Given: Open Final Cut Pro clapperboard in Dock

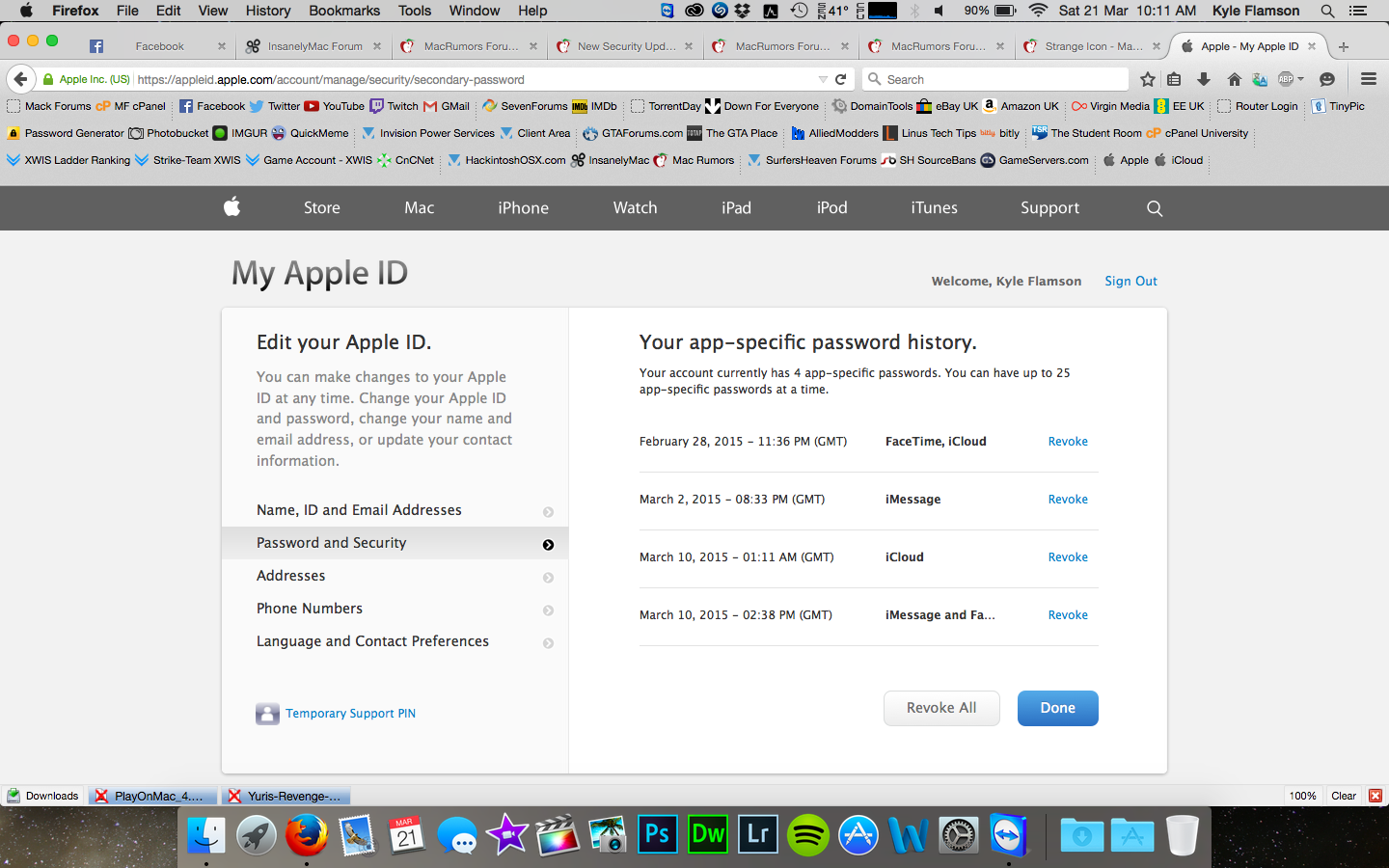Looking at the screenshot, I should (558, 835).
